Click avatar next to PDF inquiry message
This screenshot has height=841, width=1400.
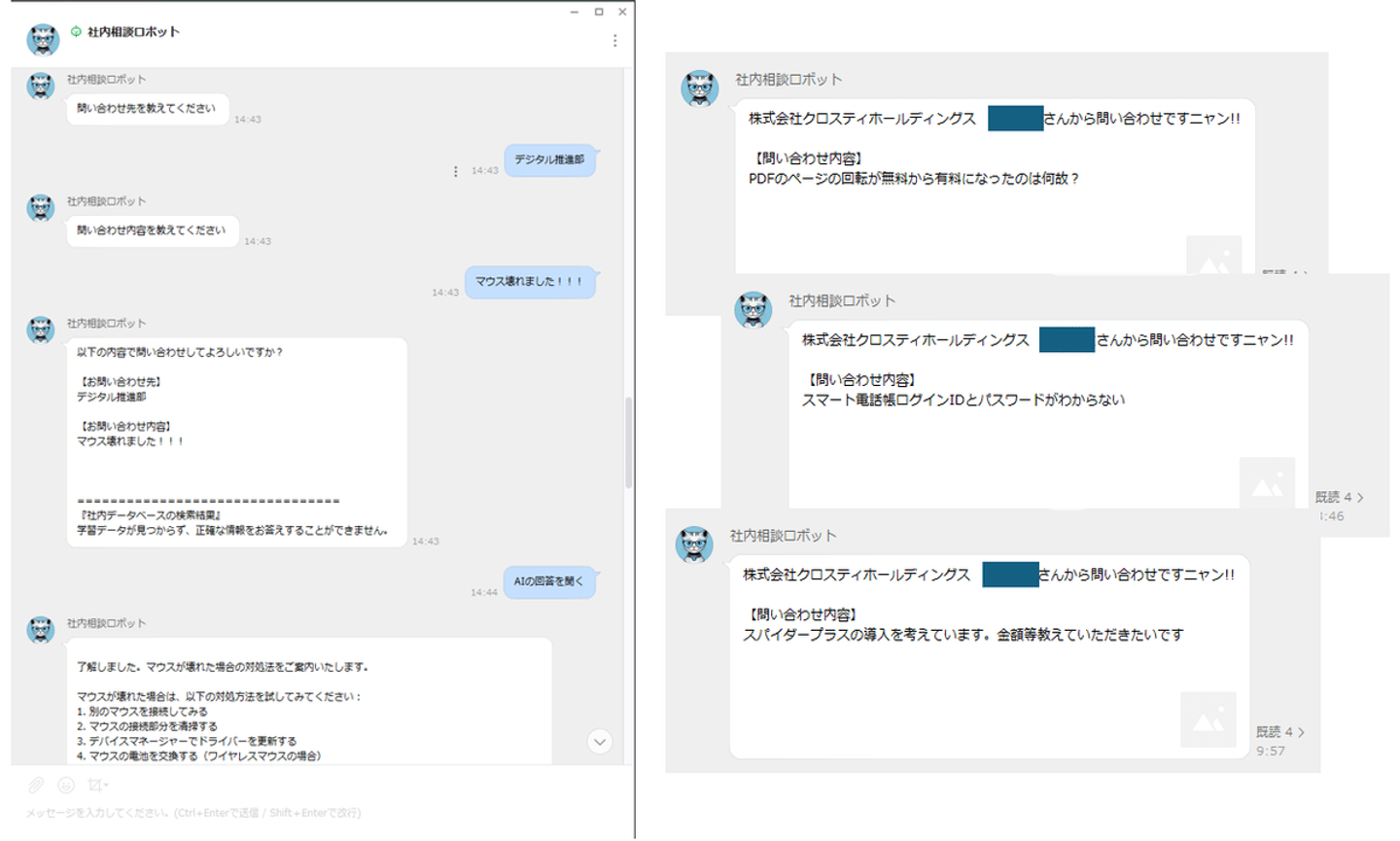tap(700, 88)
